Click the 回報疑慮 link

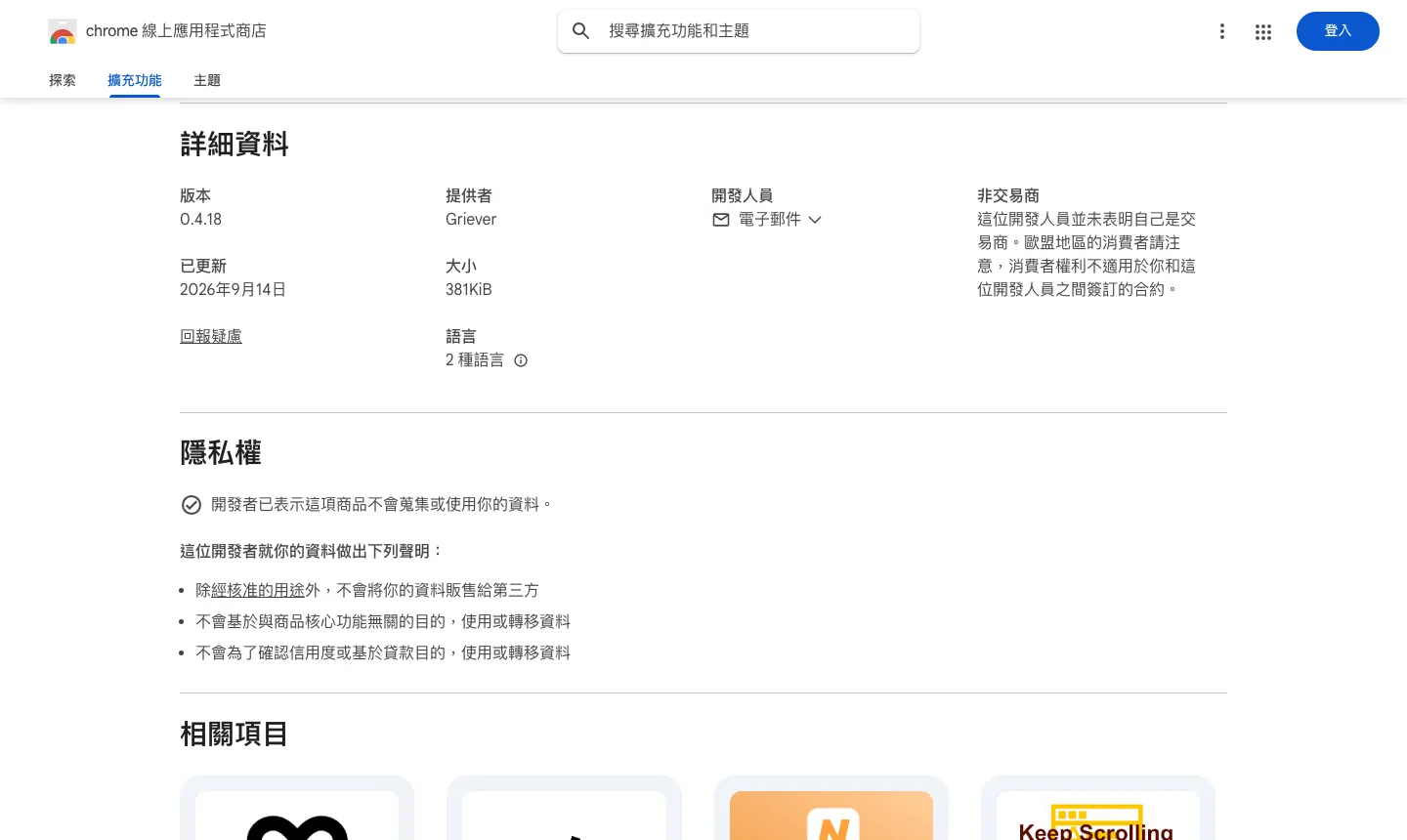(211, 336)
